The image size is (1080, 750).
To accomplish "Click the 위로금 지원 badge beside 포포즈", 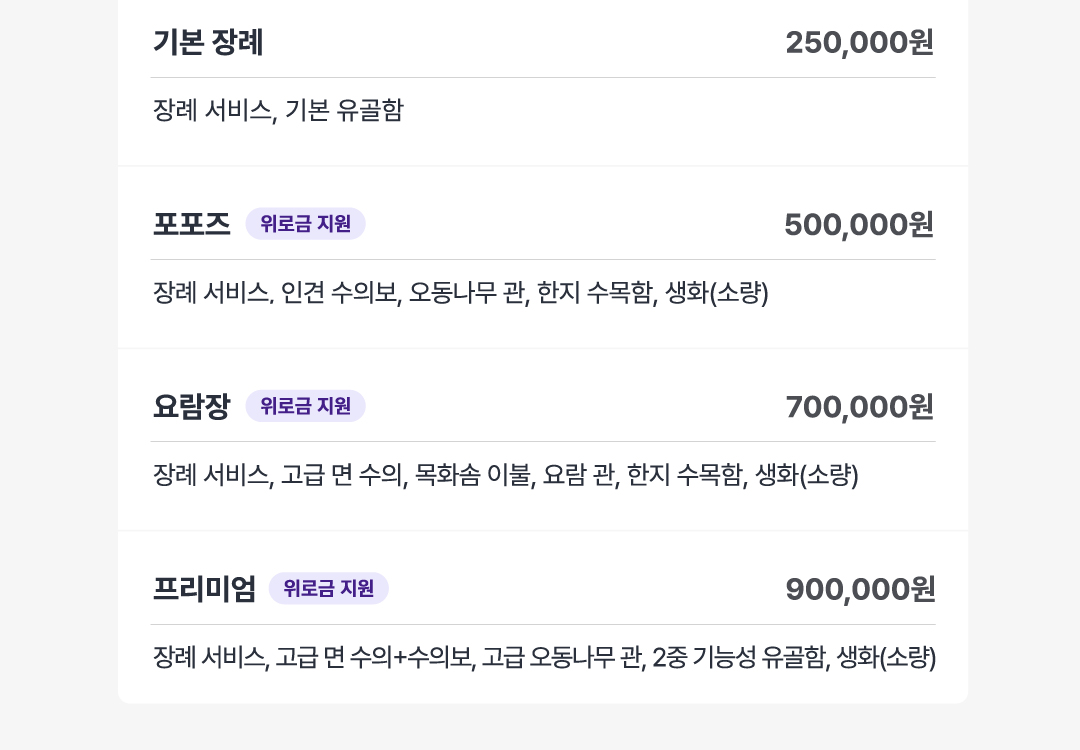I will click(x=306, y=224).
